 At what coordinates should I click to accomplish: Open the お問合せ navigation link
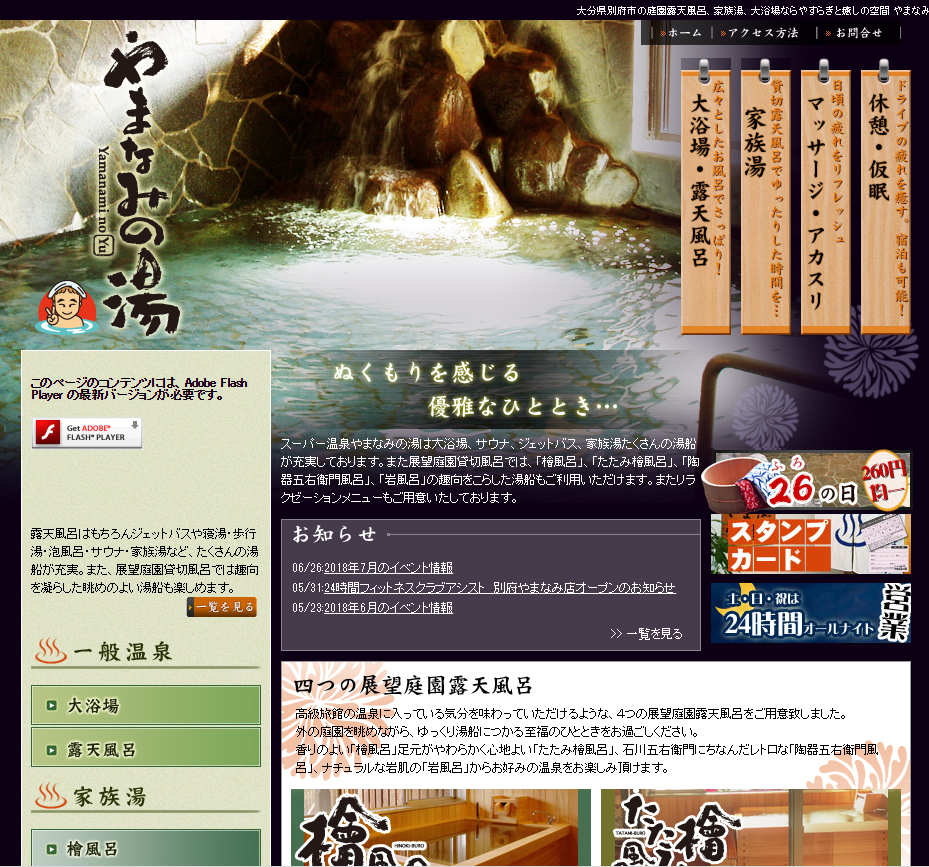point(857,33)
